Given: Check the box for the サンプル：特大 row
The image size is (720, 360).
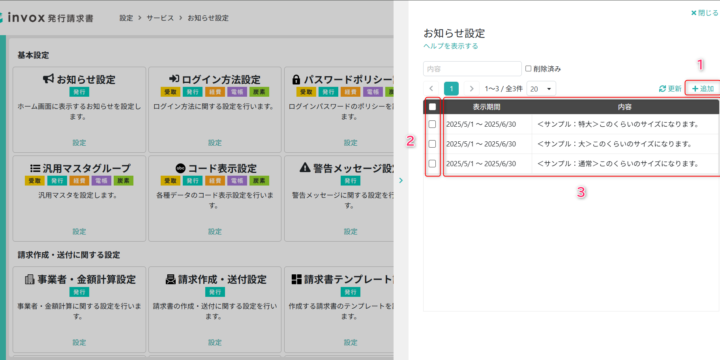Looking at the screenshot, I should pyautogui.click(x=432, y=124).
